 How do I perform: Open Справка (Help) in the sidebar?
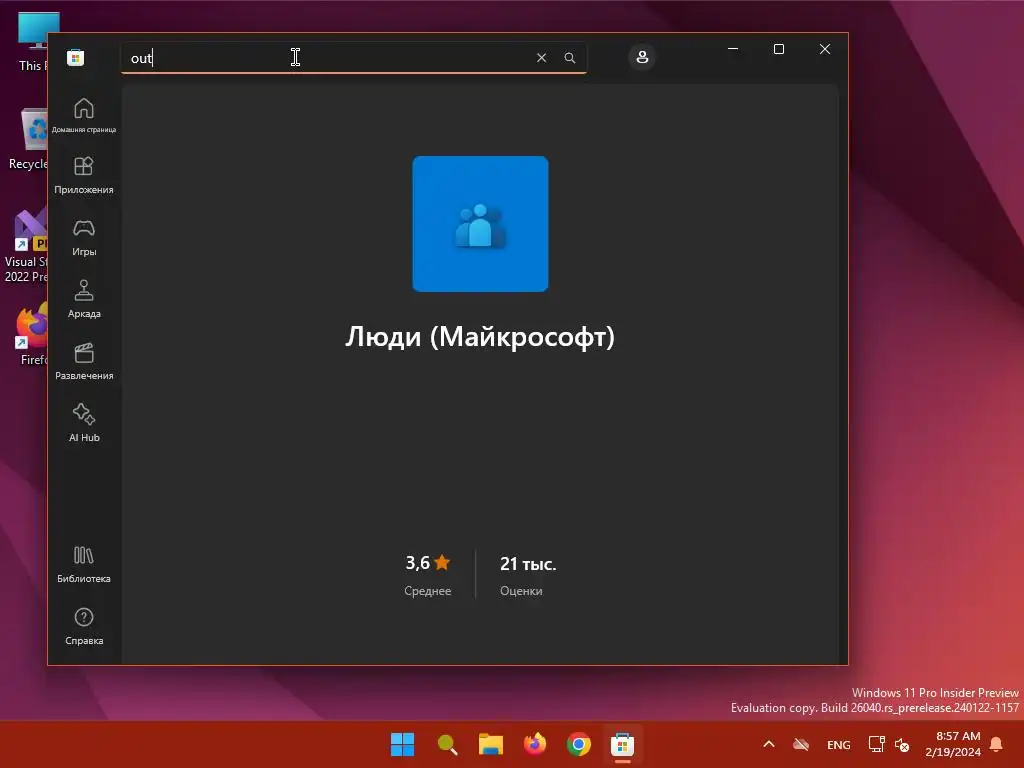pyautogui.click(x=84, y=626)
